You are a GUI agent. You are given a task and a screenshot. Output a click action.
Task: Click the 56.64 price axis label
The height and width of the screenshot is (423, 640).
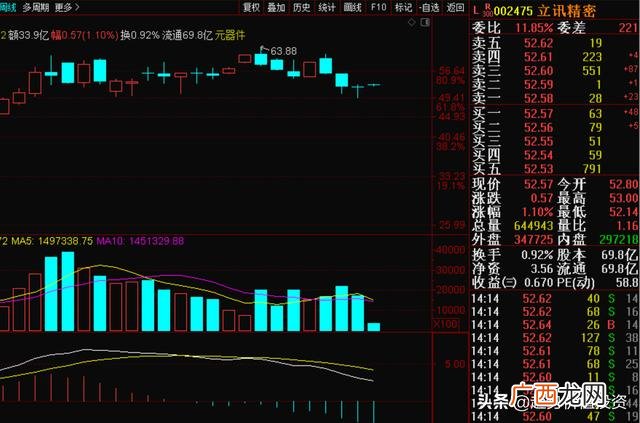click(x=450, y=71)
